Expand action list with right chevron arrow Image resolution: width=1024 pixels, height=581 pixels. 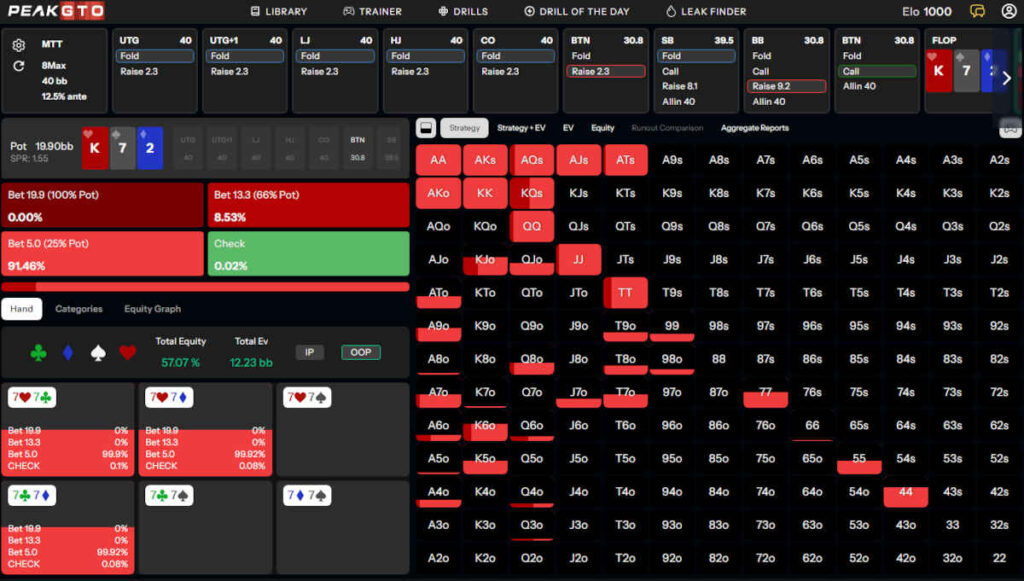point(1006,78)
